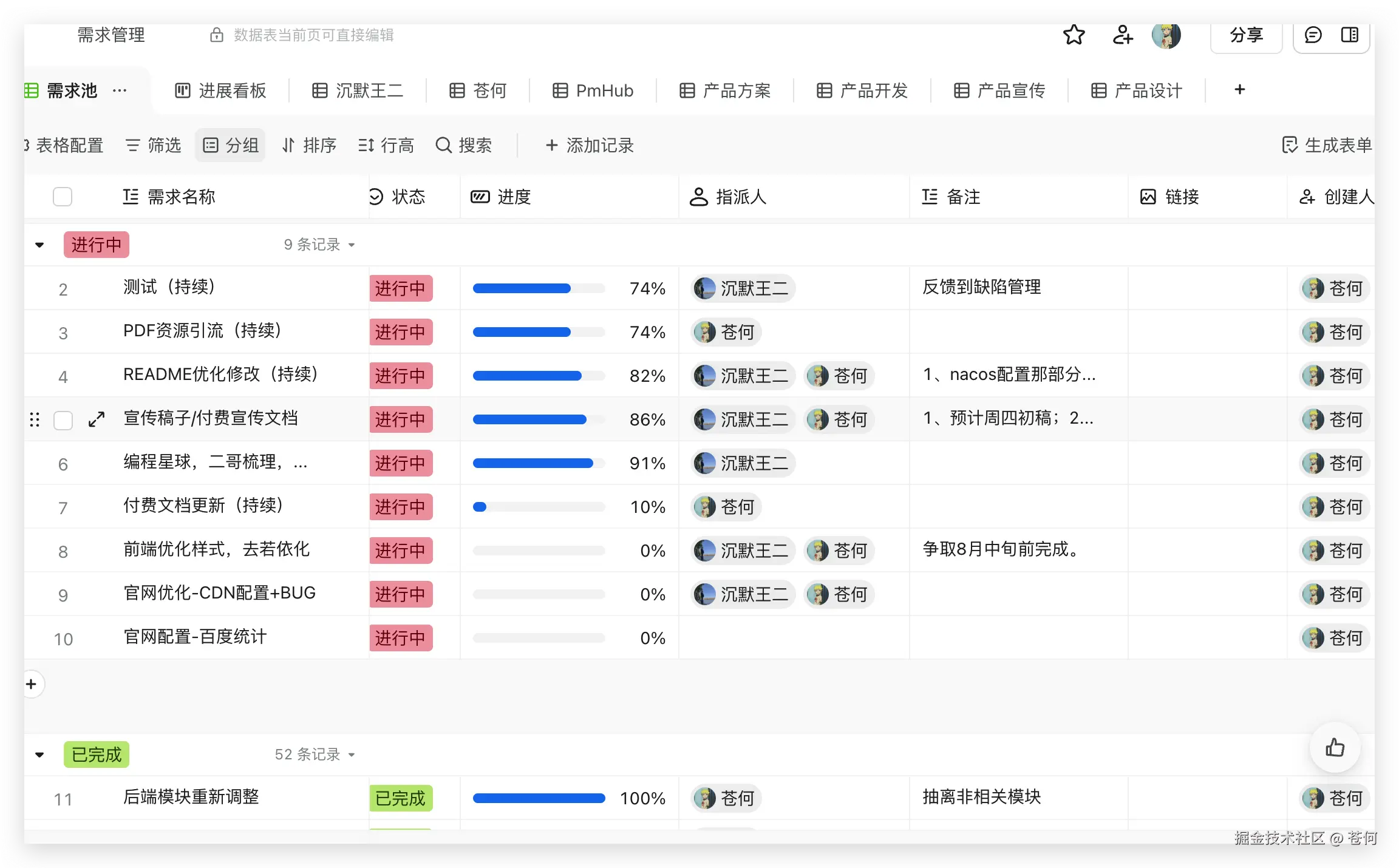
Task: Open the 9 条记录 count dropdown
Action: click(x=319, y=245)
